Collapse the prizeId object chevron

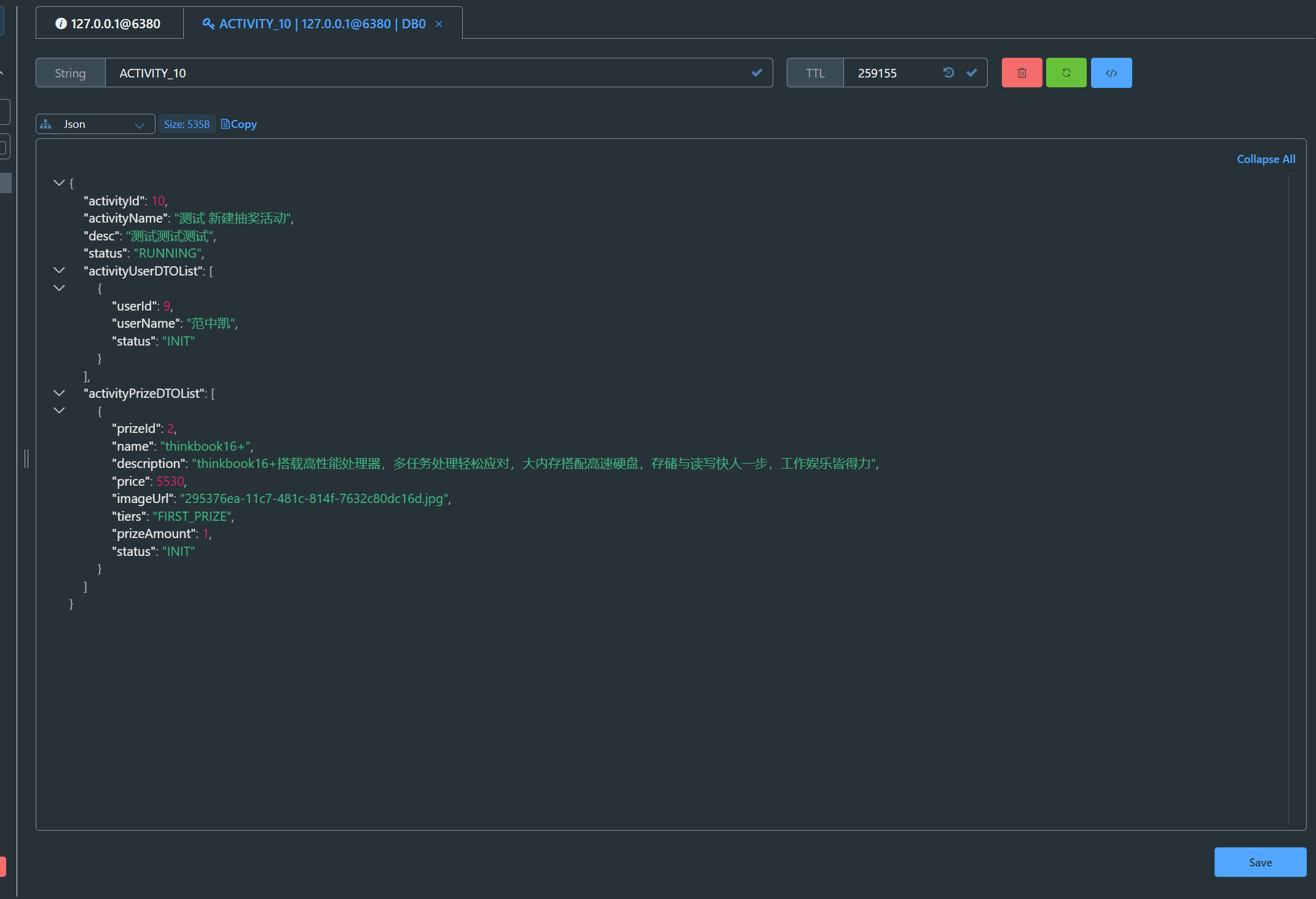click(59, 410)
